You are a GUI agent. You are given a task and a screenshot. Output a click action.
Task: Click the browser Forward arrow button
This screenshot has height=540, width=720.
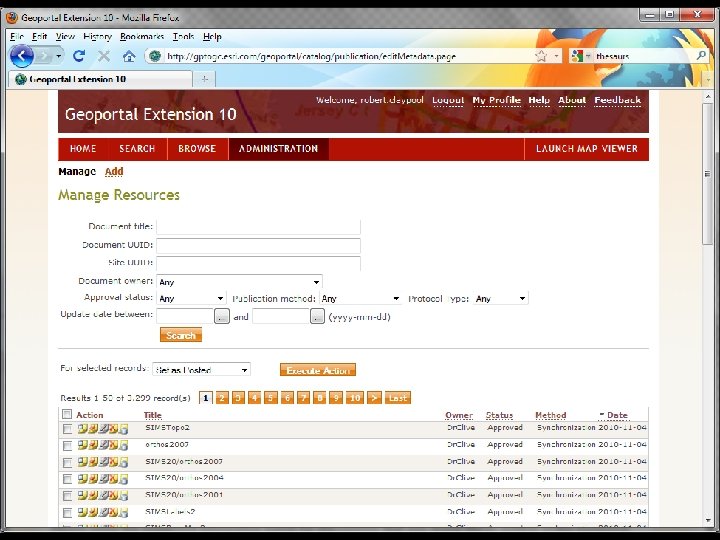pos(44,56)
